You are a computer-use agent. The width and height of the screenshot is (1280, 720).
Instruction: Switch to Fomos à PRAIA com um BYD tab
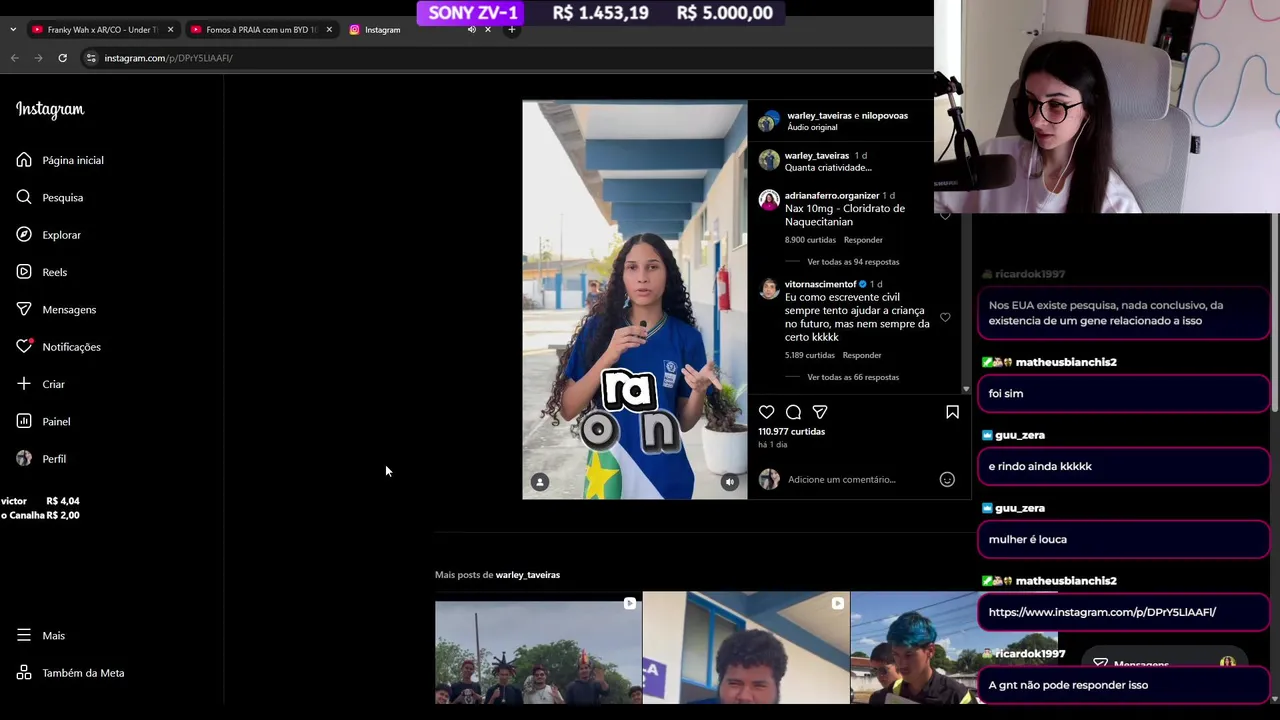coord(260,30)
